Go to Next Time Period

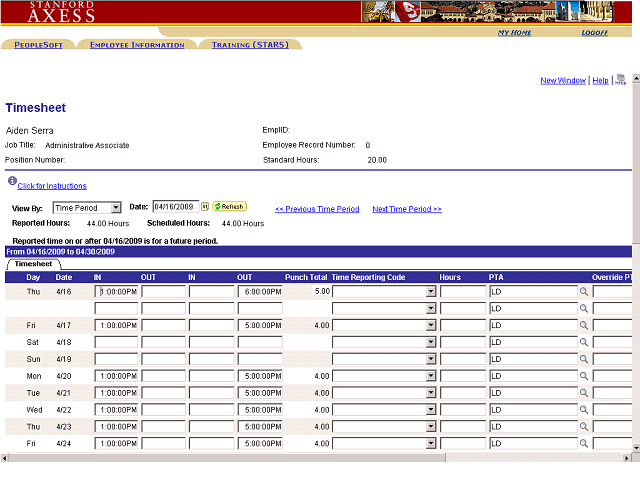406,209
